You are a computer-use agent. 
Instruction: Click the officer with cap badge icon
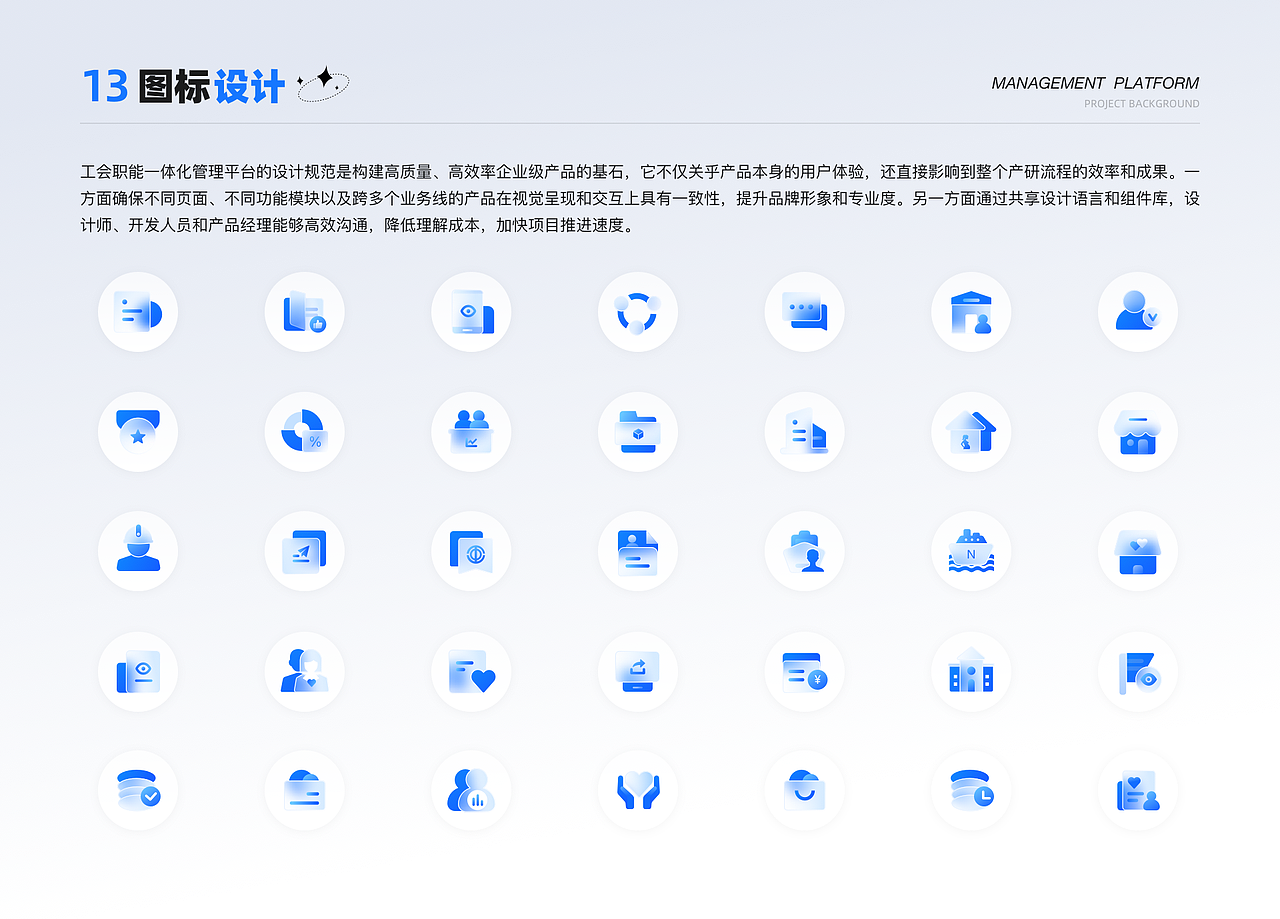[x=805, y=551]
